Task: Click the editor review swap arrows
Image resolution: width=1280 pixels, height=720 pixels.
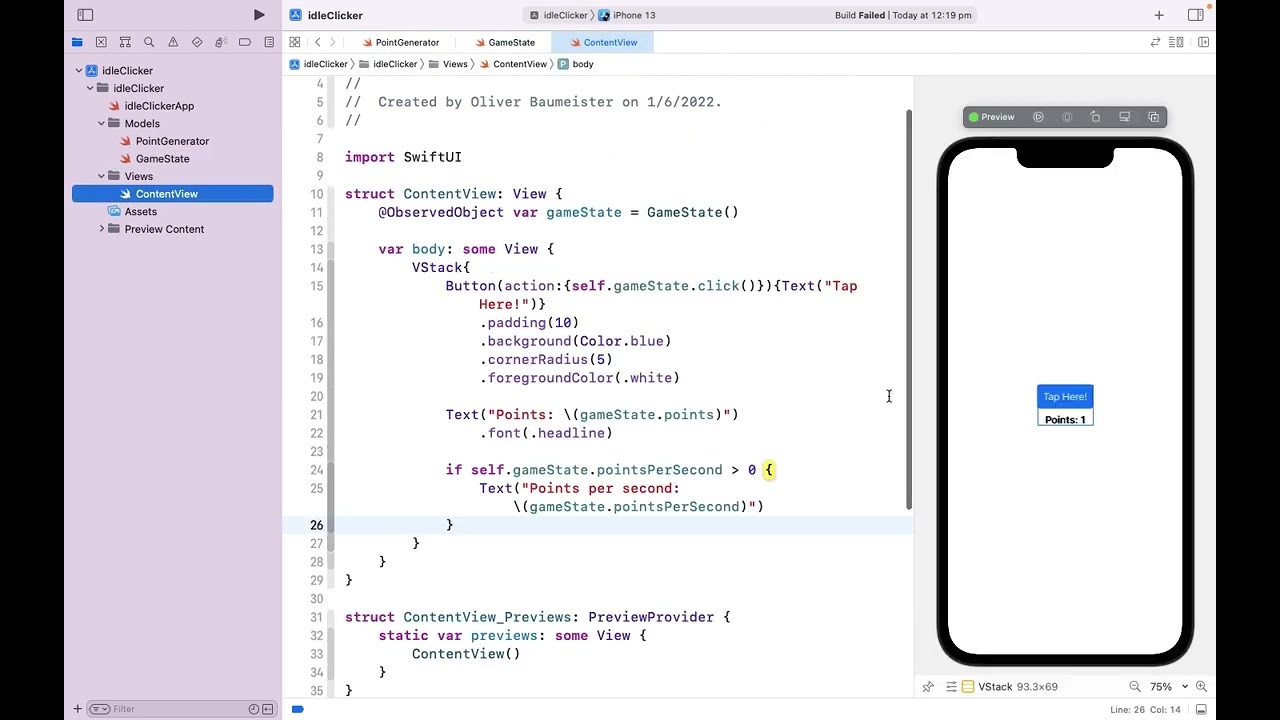Action: pyautogui.click(x=1155, y=42)
